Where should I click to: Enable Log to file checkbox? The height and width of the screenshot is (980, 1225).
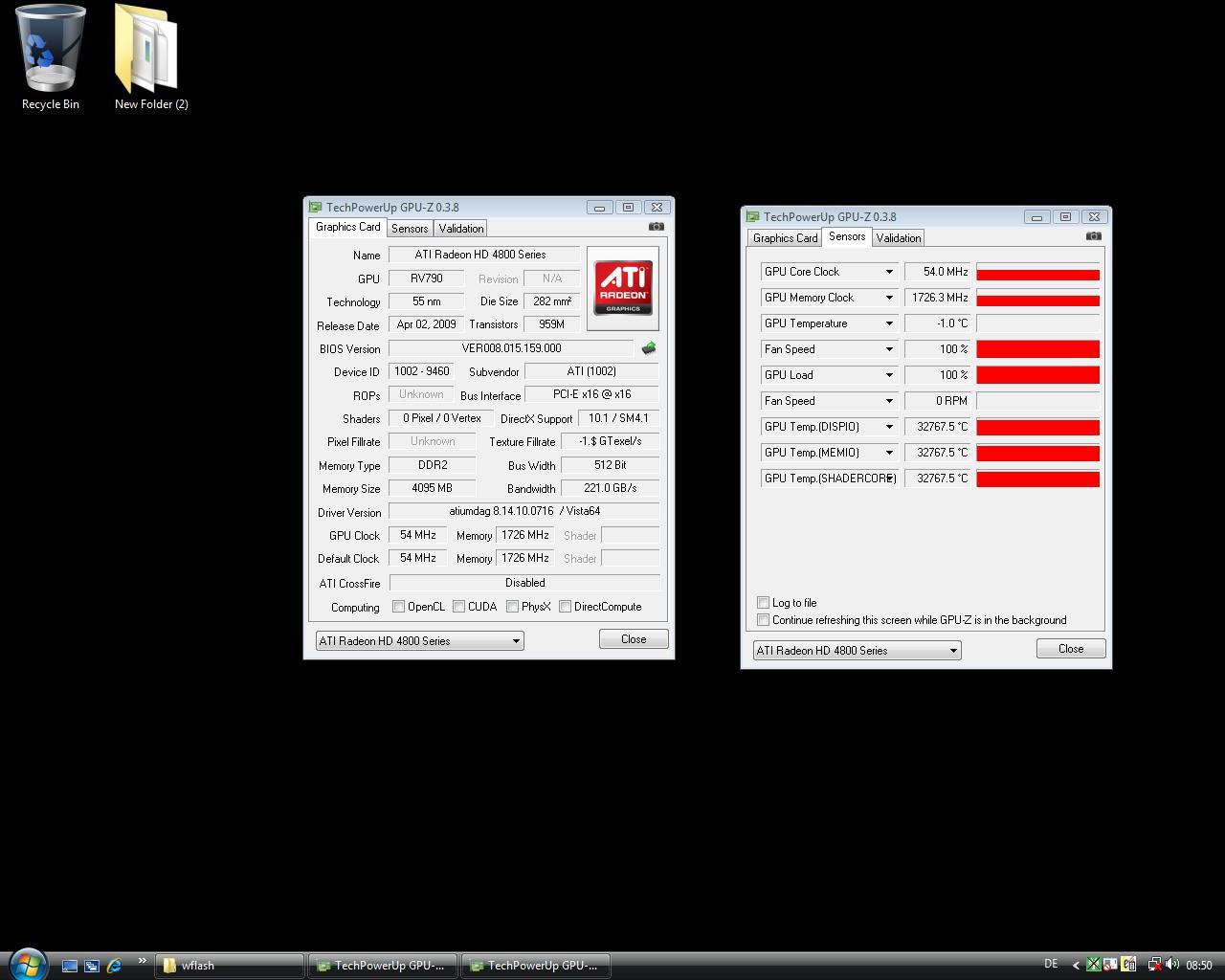click(x=763, y=602)
